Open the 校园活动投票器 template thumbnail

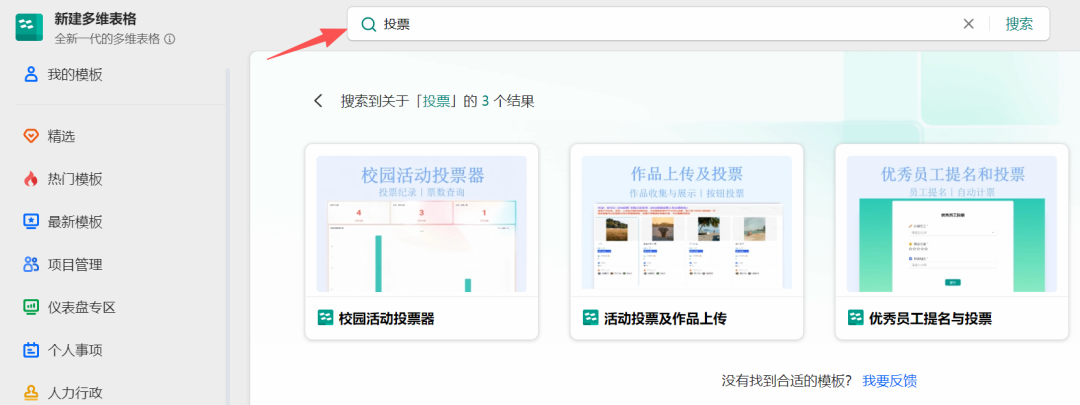[422, 224]
